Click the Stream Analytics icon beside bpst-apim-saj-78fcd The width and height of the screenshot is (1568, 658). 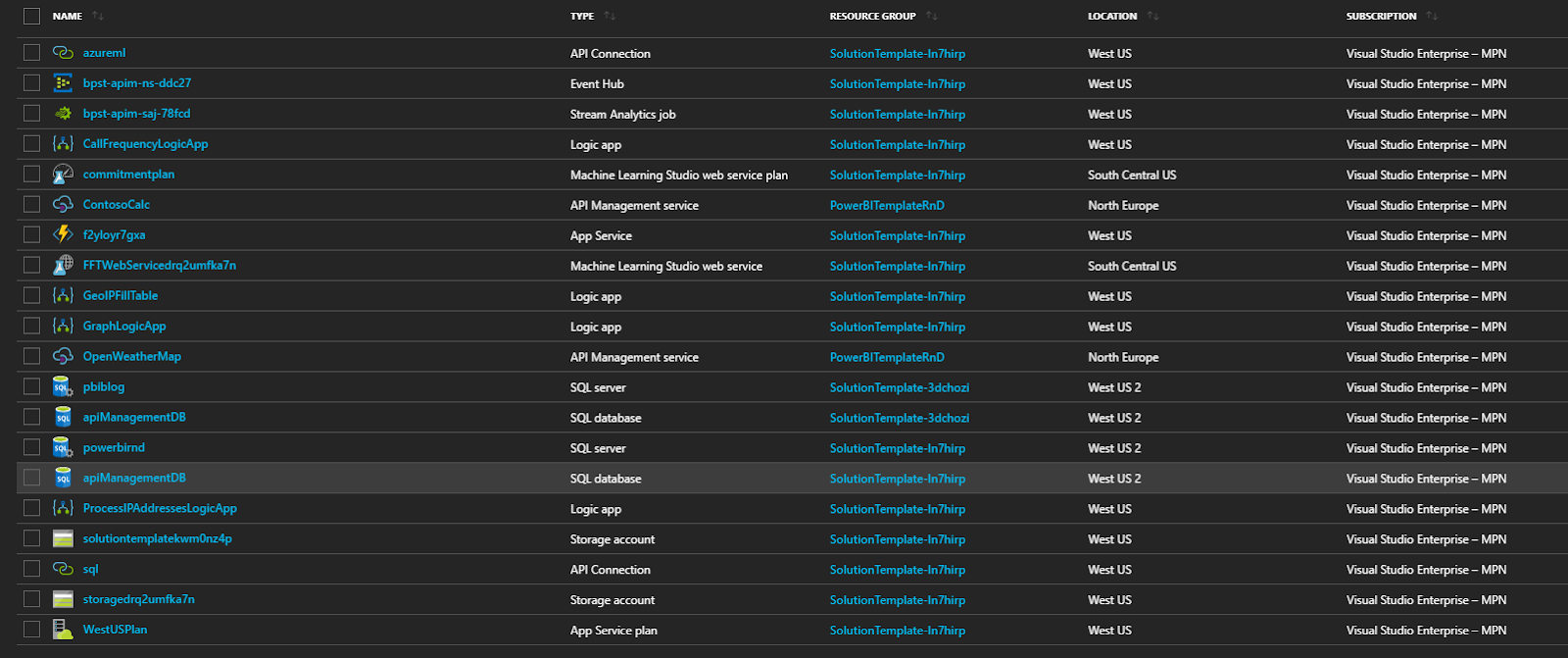[63, 114]
